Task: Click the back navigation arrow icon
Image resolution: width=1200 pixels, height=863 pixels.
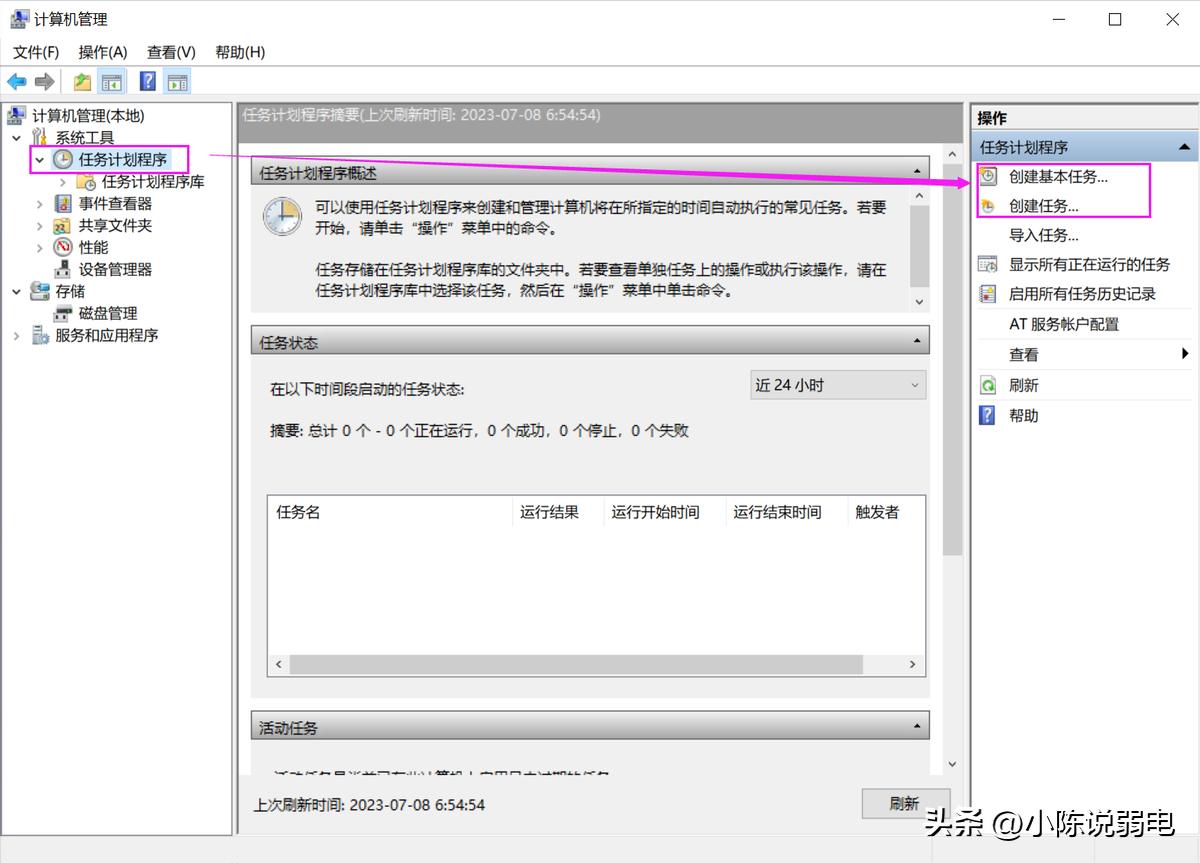Action: point(16,81)
